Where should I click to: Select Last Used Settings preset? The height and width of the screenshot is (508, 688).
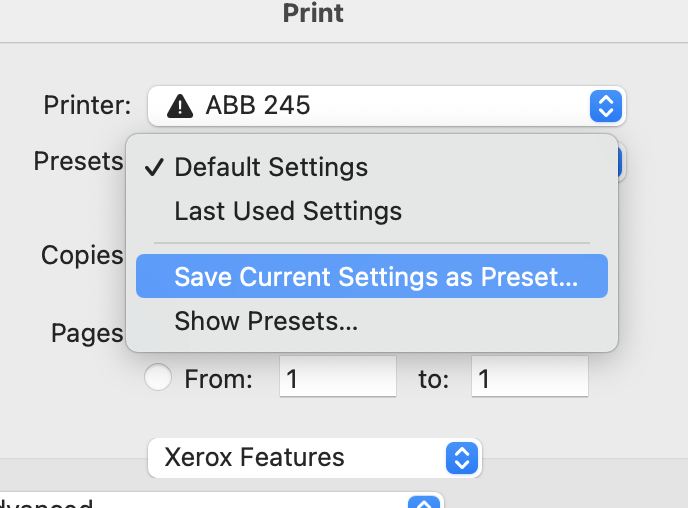[288, 212]
